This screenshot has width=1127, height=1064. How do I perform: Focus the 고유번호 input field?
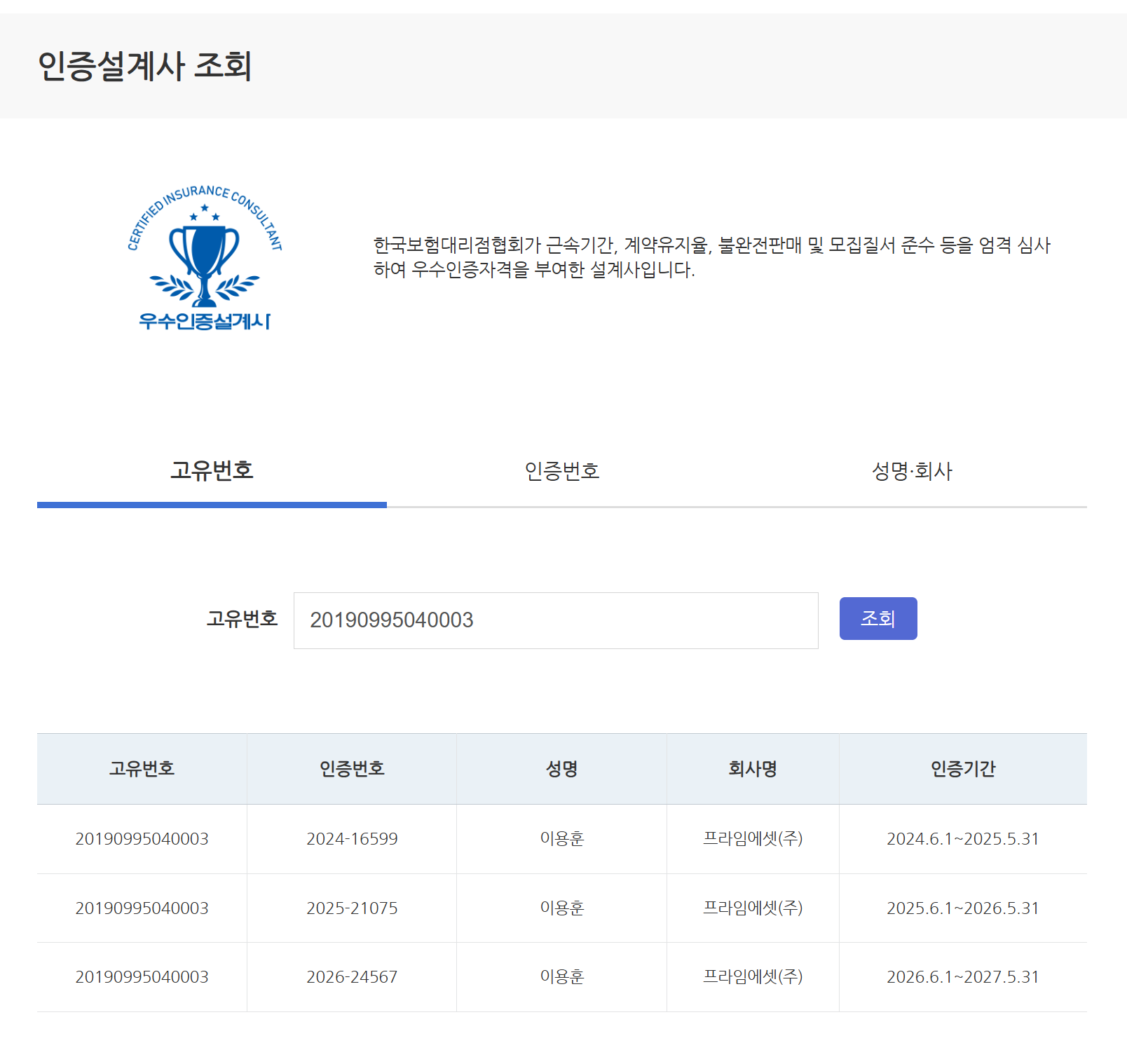[556, 620]
